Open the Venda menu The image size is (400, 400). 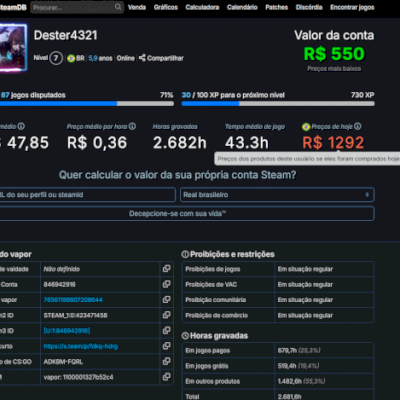(x=137, y=7)
